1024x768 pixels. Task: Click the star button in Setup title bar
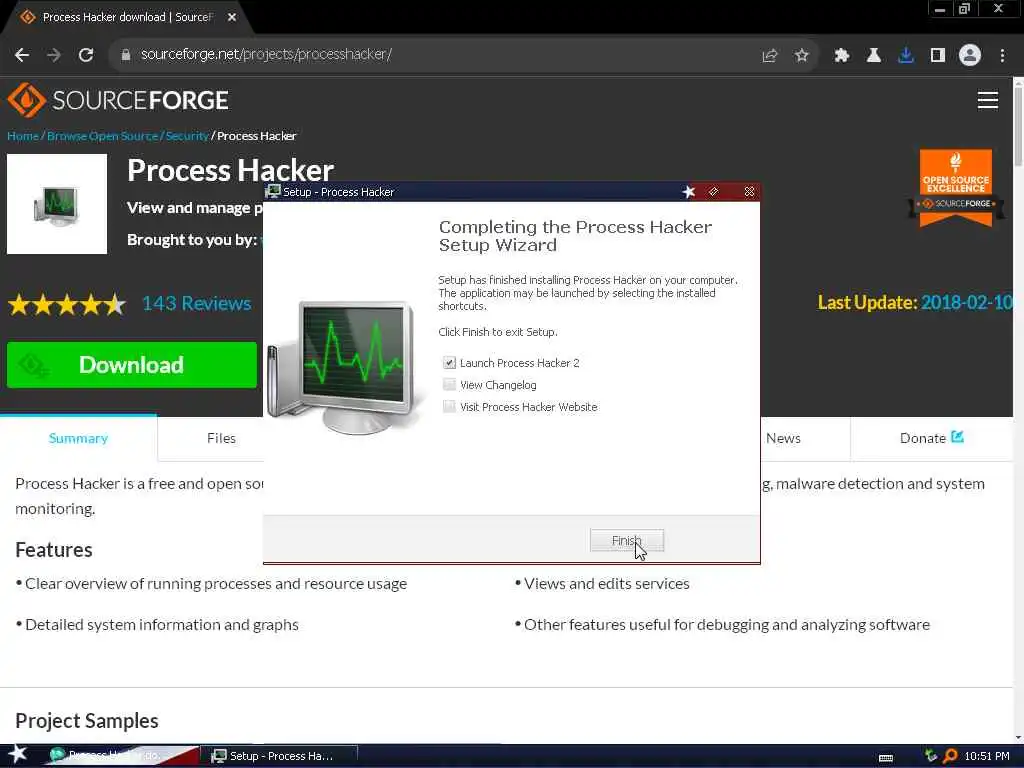(x=688, y=191)
